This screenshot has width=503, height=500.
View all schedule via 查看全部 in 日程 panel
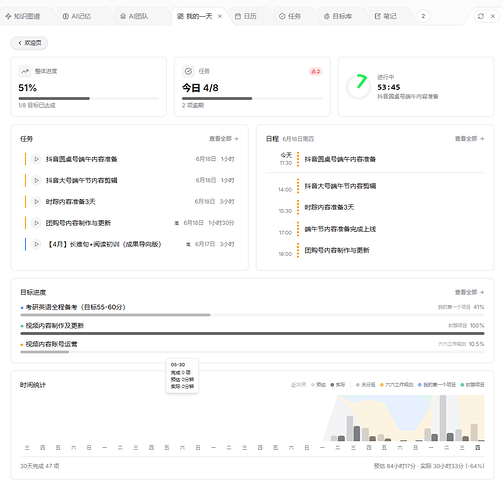[x=469, y=139]
